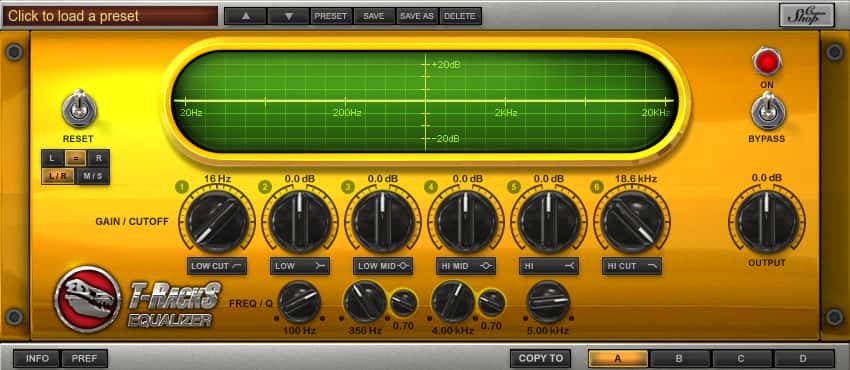This screenshot has width=850, height=370.
Task: Click the hi cut 18.6 kHz cutoff knob
Action: tap(632, 221)
